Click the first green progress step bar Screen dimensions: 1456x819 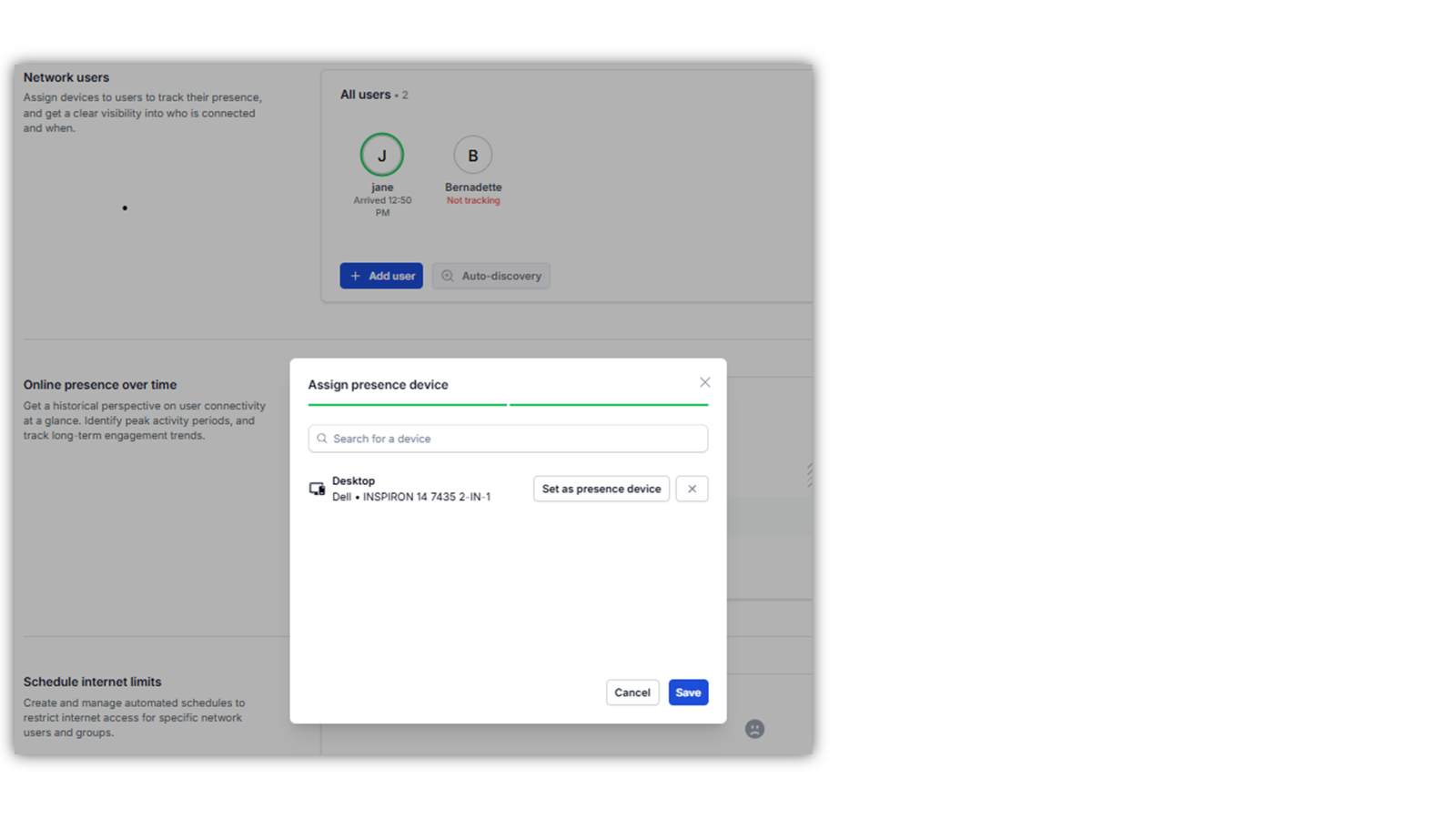click(407, 404)
